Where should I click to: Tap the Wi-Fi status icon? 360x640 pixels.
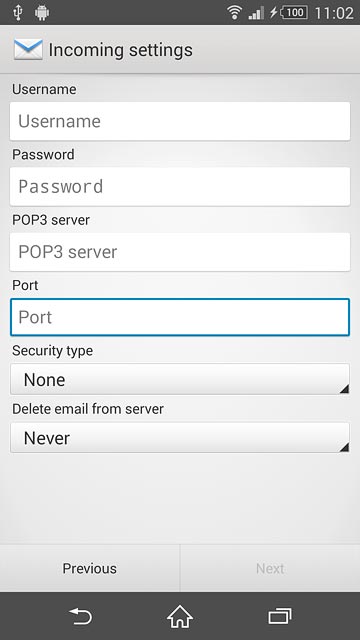235,13
